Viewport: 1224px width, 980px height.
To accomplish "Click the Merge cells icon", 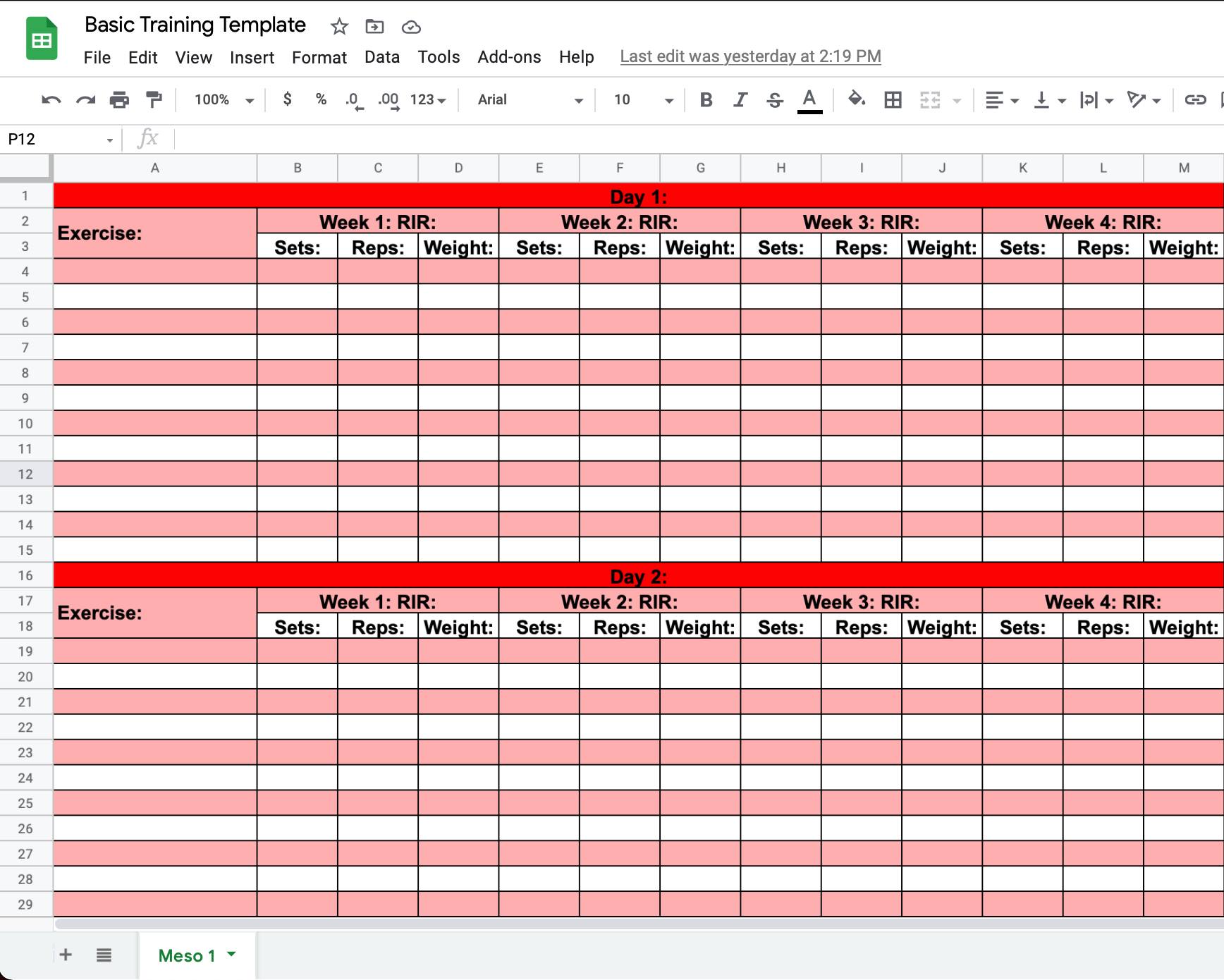I will pos(930,100).
